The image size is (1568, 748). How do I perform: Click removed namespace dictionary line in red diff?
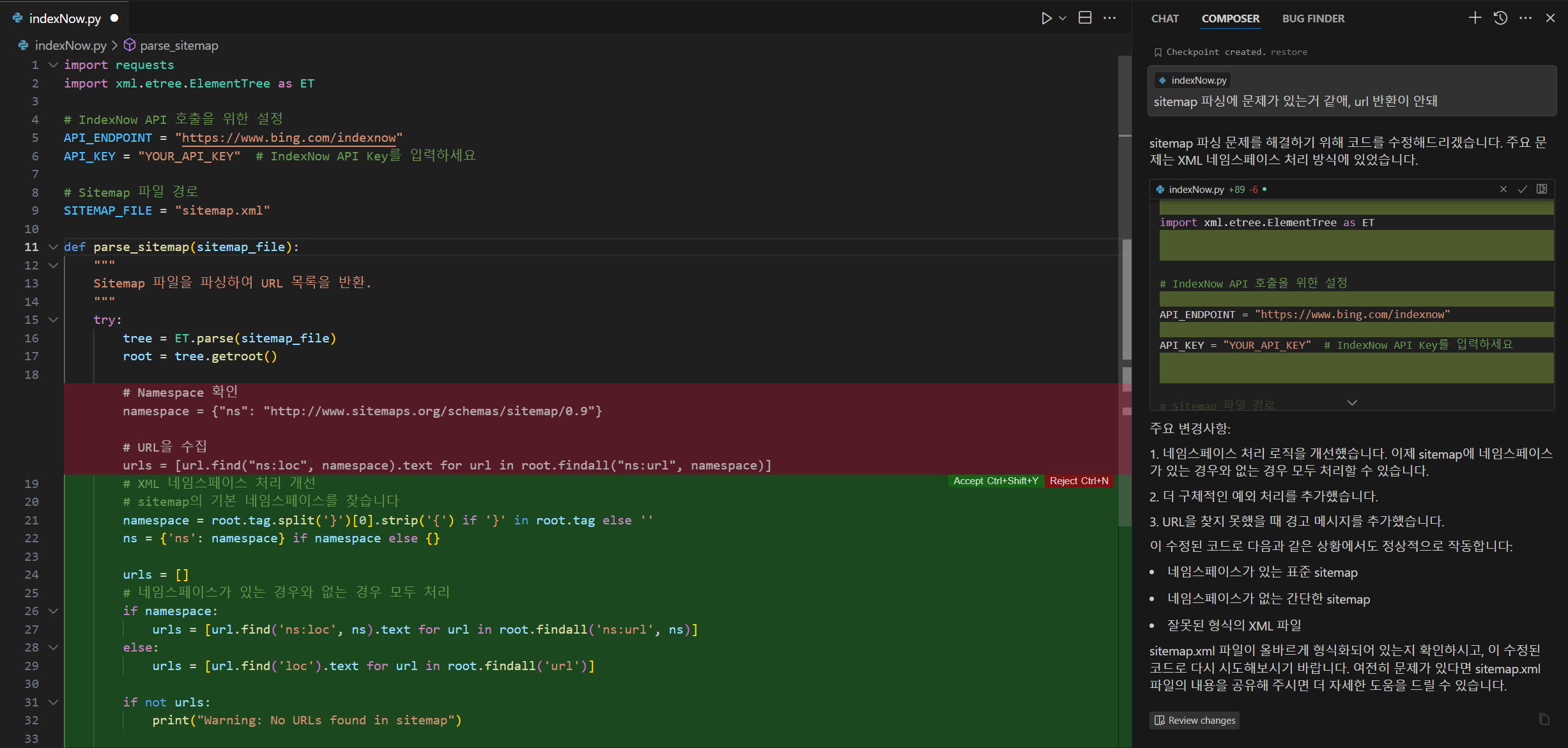pos(362,411)
